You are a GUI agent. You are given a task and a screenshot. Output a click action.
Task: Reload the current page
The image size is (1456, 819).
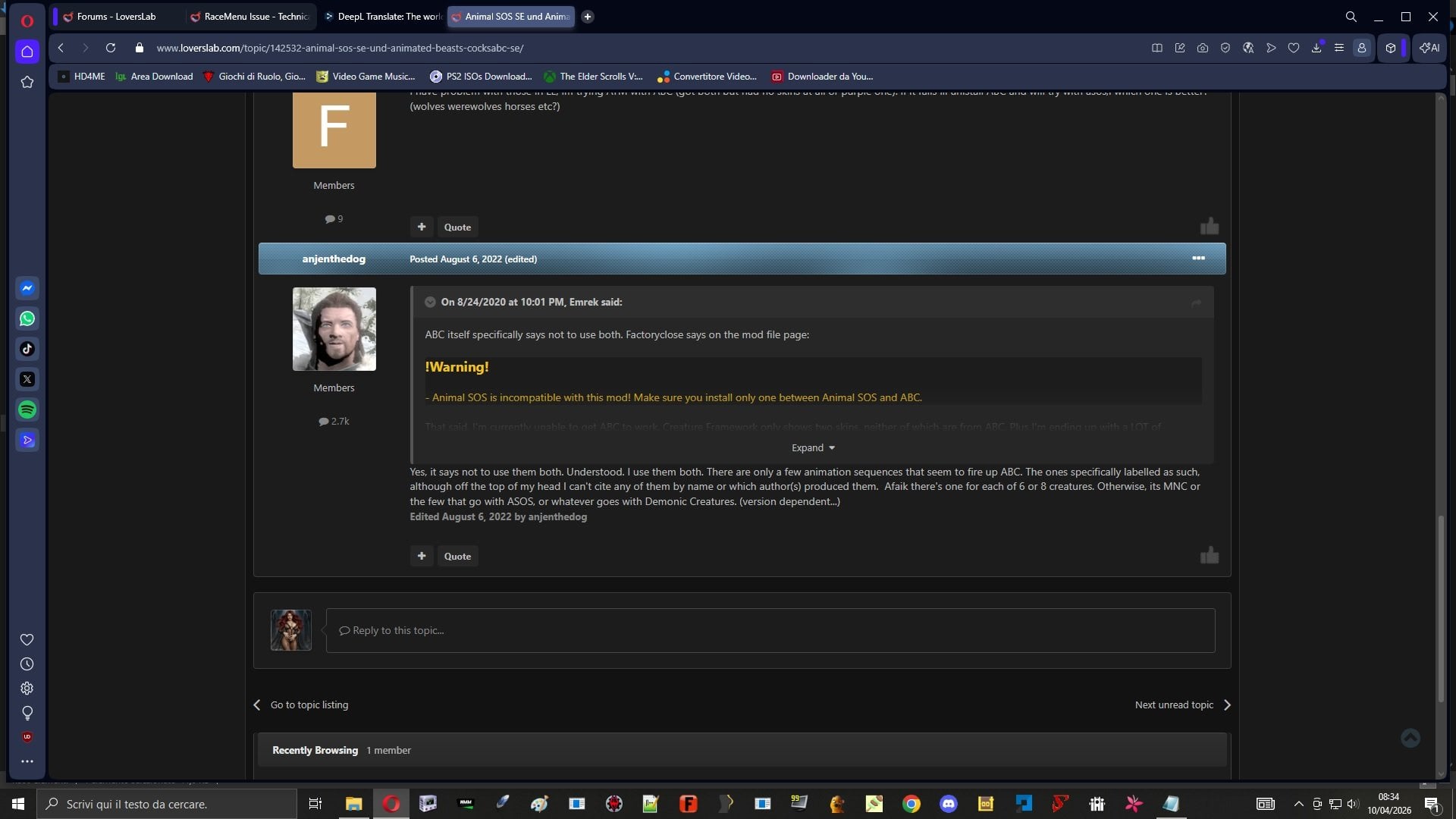pyautogui.click(x=111, y=48)
